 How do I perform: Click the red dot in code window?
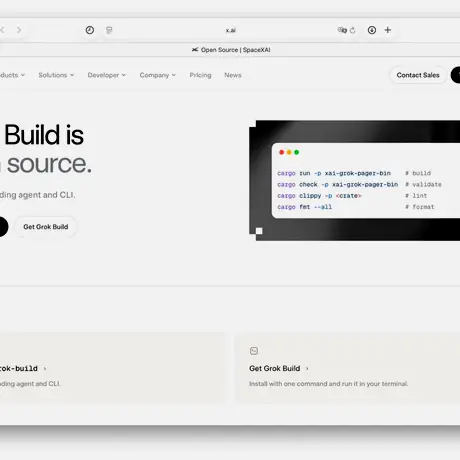point(281,152)
